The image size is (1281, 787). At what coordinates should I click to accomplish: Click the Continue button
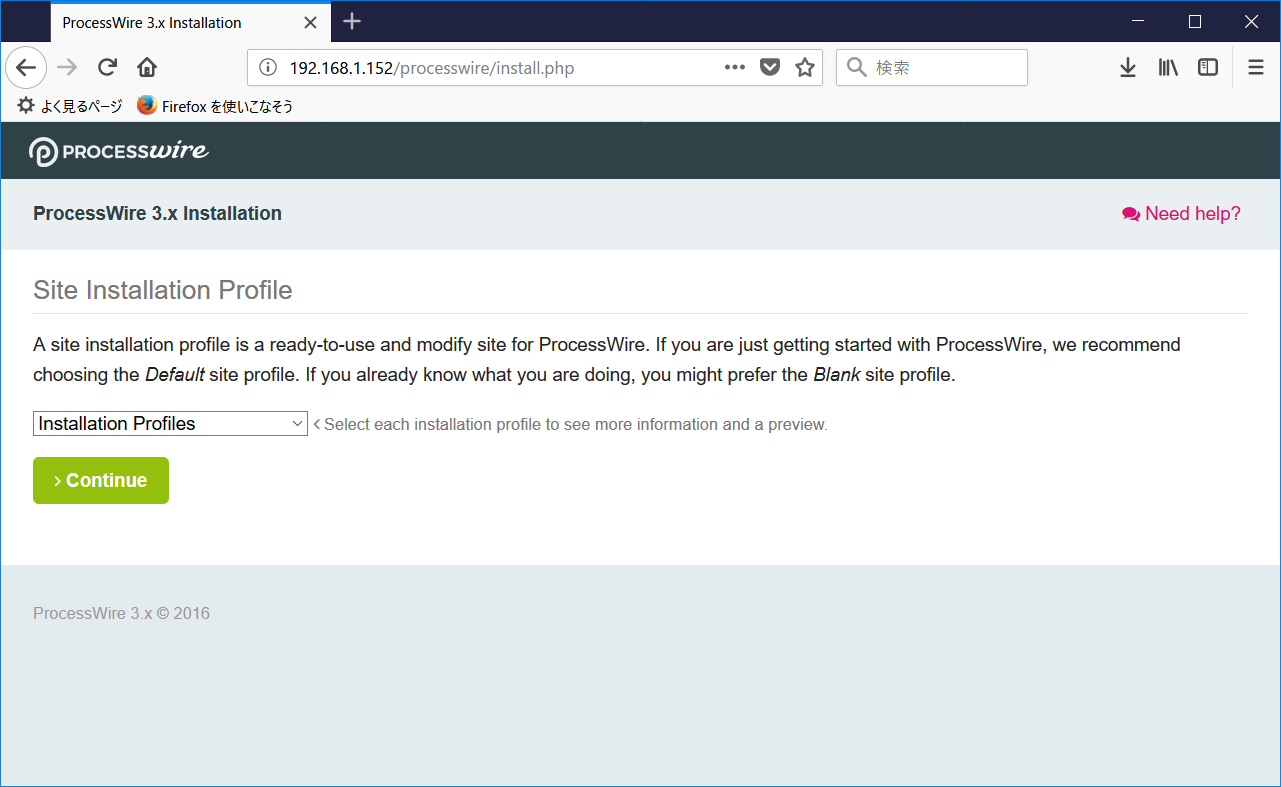coord(100,480)
